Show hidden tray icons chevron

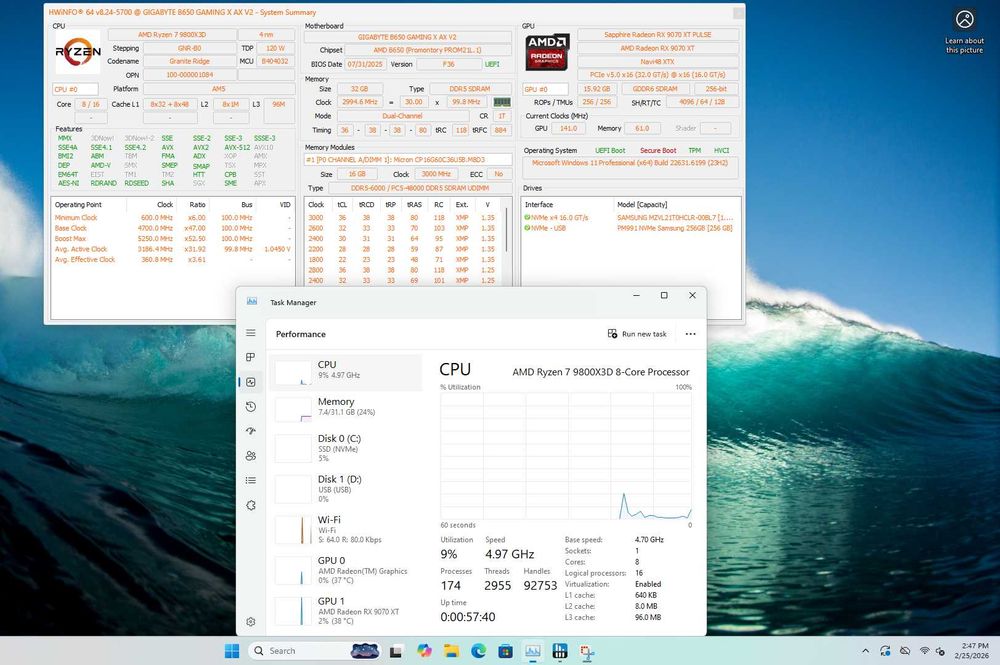(865, 651)
